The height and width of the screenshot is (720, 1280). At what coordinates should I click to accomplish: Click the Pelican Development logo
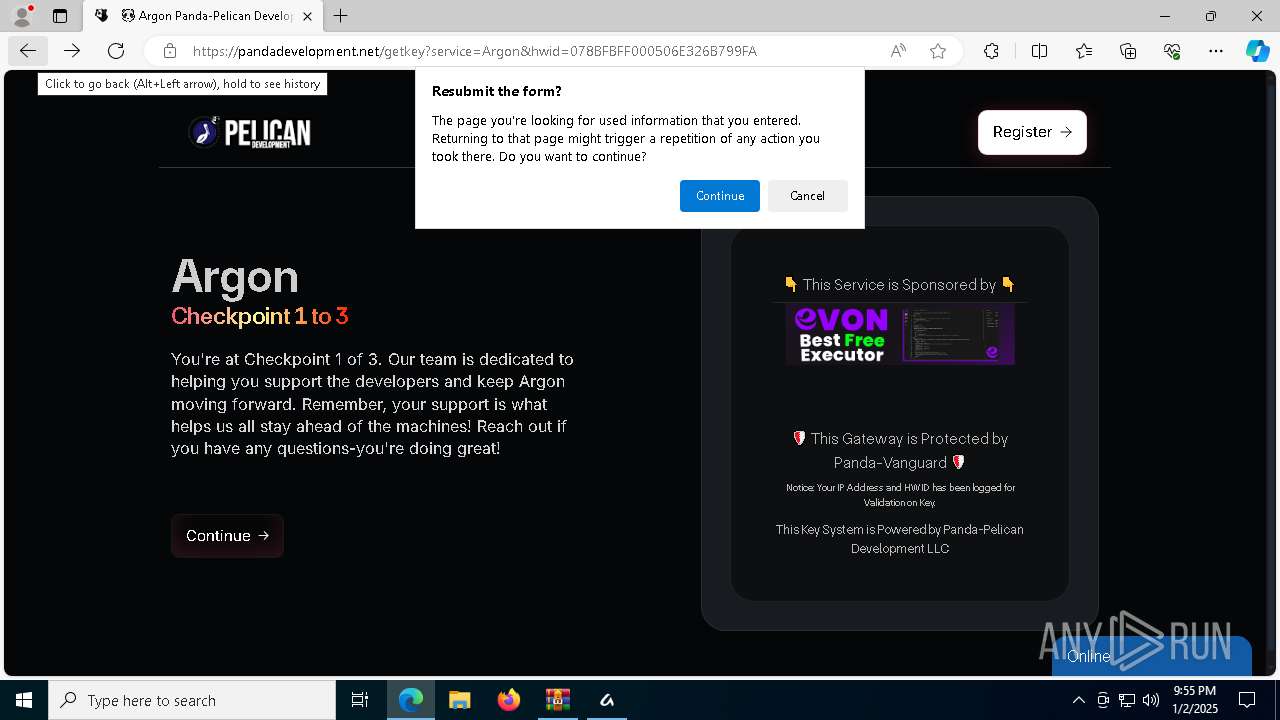[250, 132]
